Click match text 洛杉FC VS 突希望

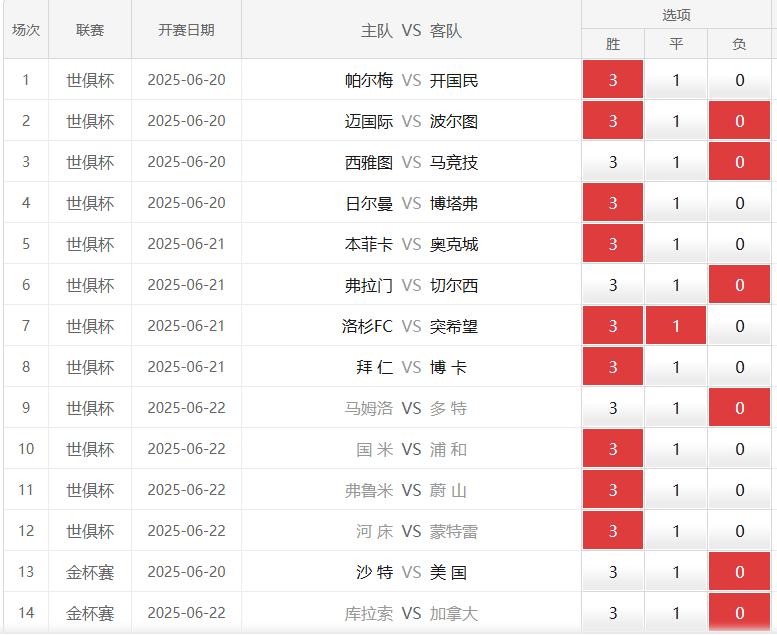410,326
